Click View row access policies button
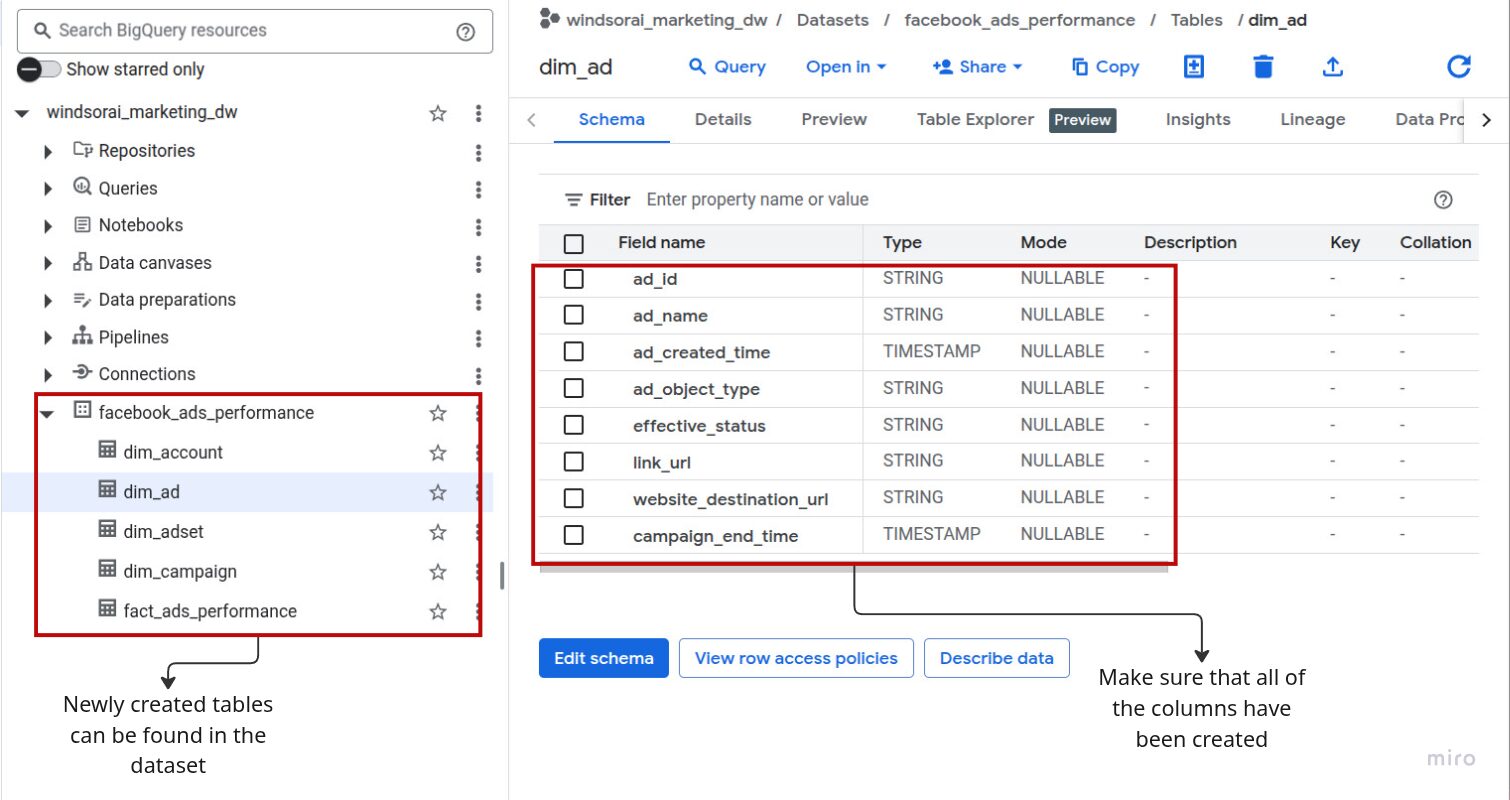1510x800 pixels. (796, 658)
